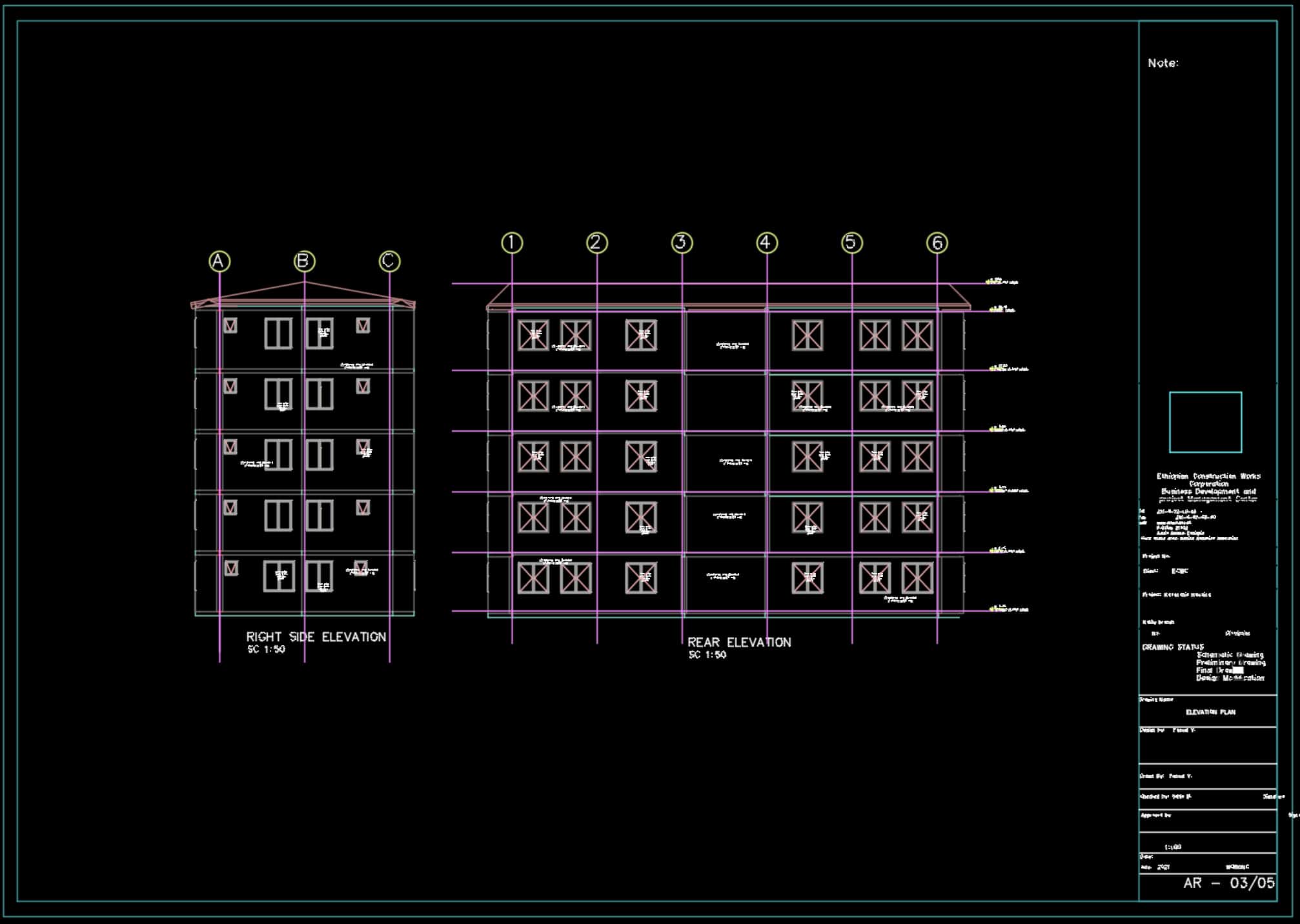This screenshot has height=924, width=1300.
Task: Select the RIGHT SIDE ELEVATION title text
Action: point(316,637)
